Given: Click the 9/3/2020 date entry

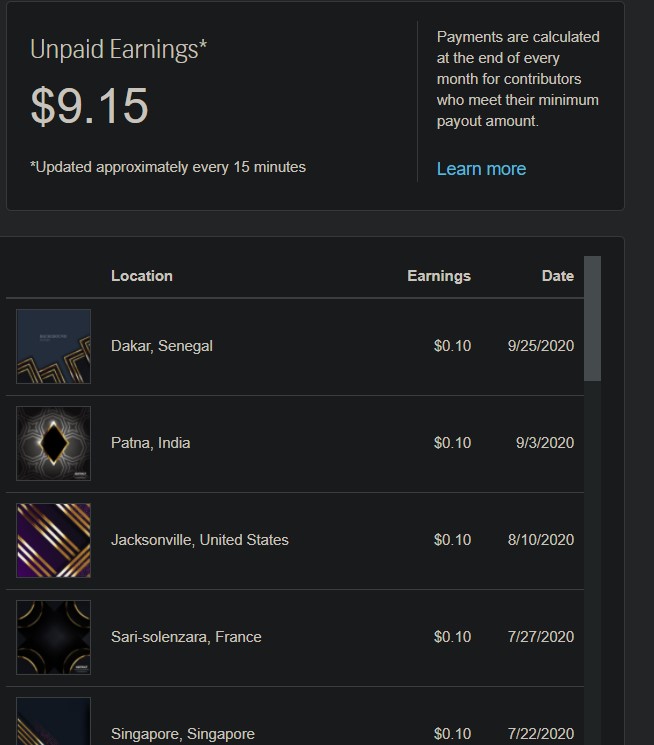Looking at the screenshot, I should [545, 443].
